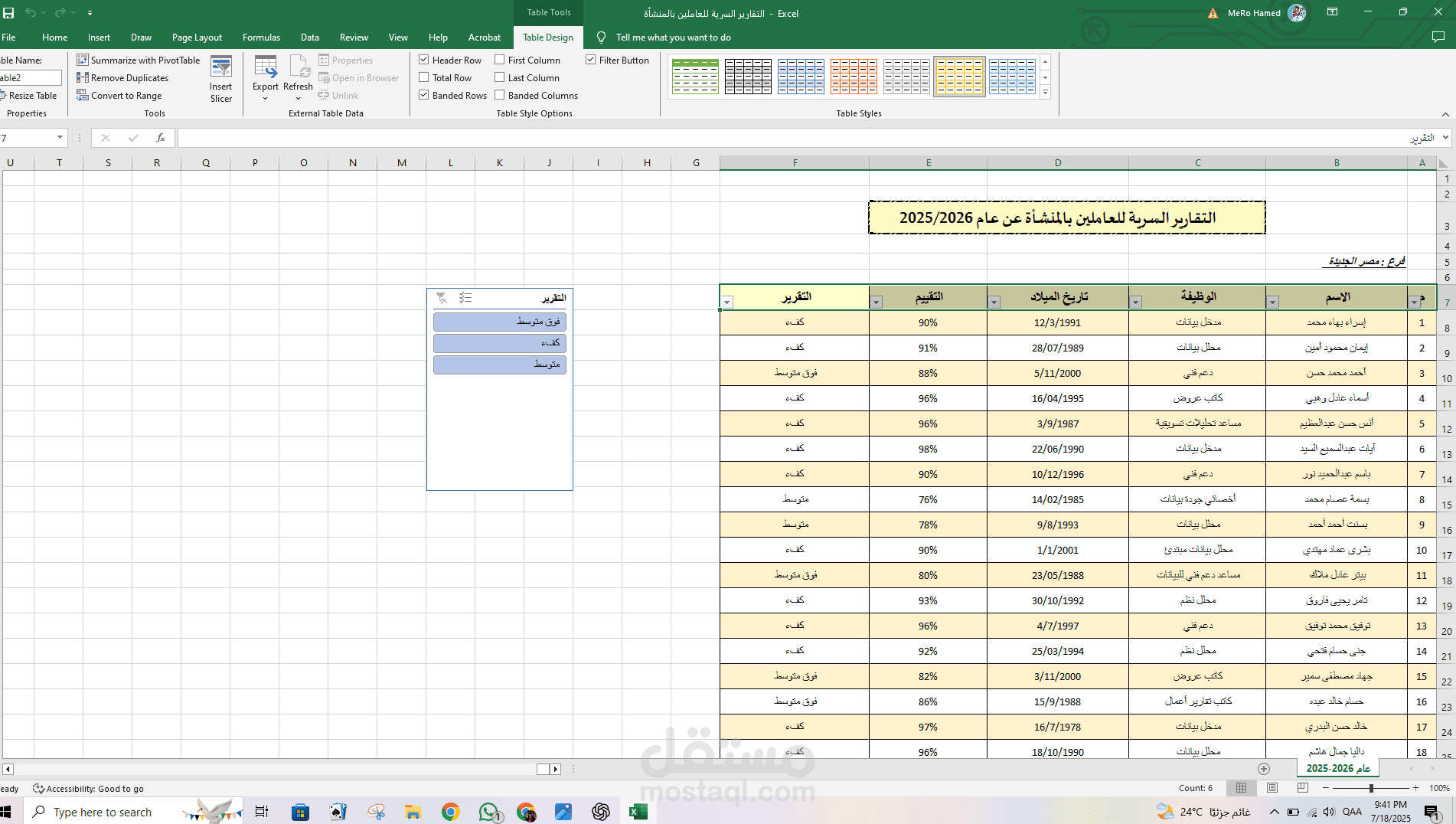Enable the Total Row checkbox
The height and width of the screenshot is (824, 1456).
pos(424,77)
